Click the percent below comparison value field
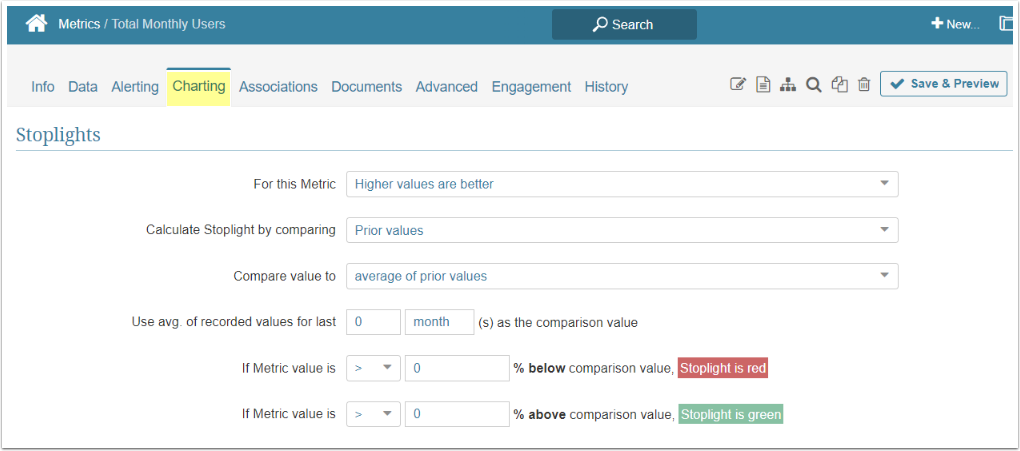 (x=457, y=368)
